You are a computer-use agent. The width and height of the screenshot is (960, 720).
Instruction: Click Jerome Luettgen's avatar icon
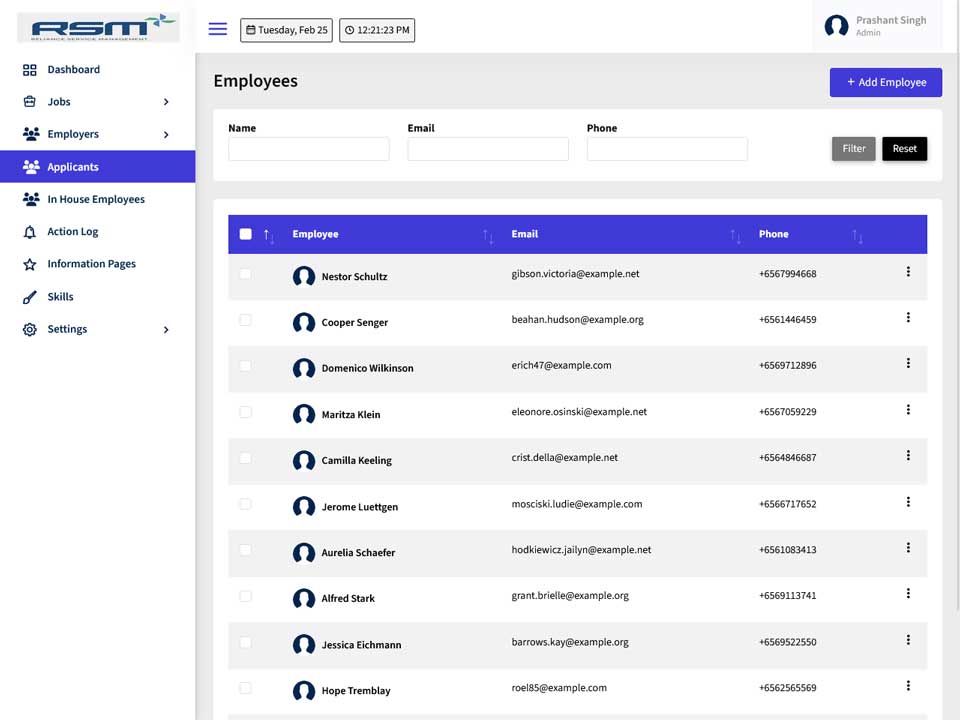click(304, 506)
